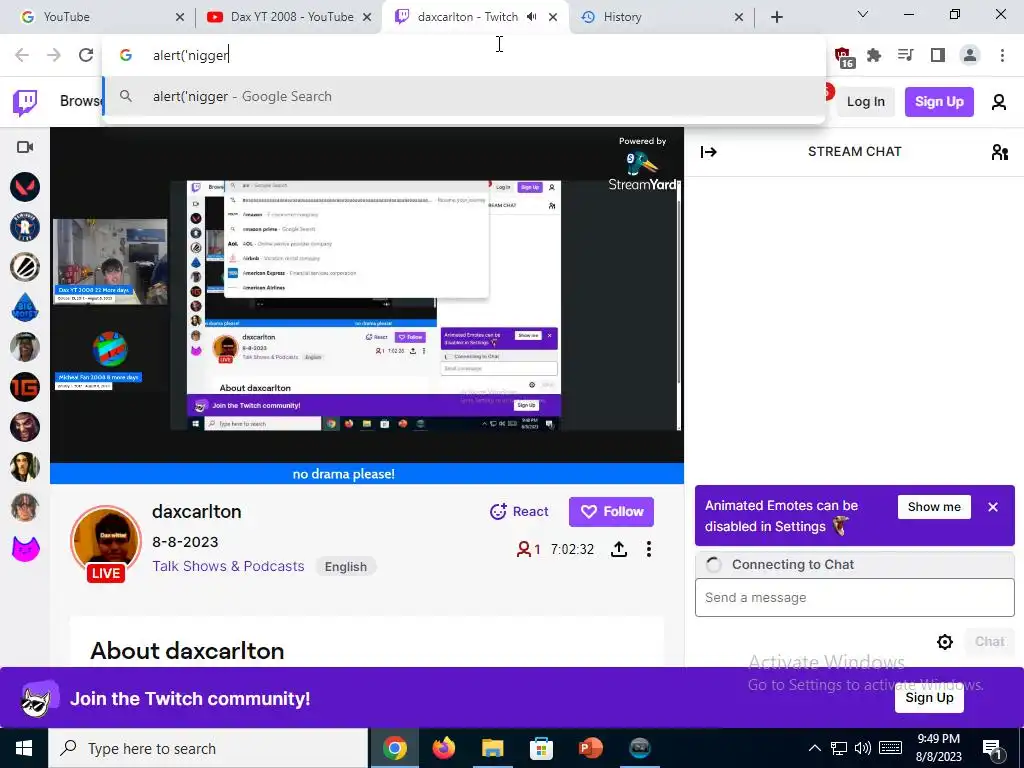This screenshot has width=1024, height=768.
Task: Open Chrome media controls icon
Action: pyautogui.click(x=905, y=56)
